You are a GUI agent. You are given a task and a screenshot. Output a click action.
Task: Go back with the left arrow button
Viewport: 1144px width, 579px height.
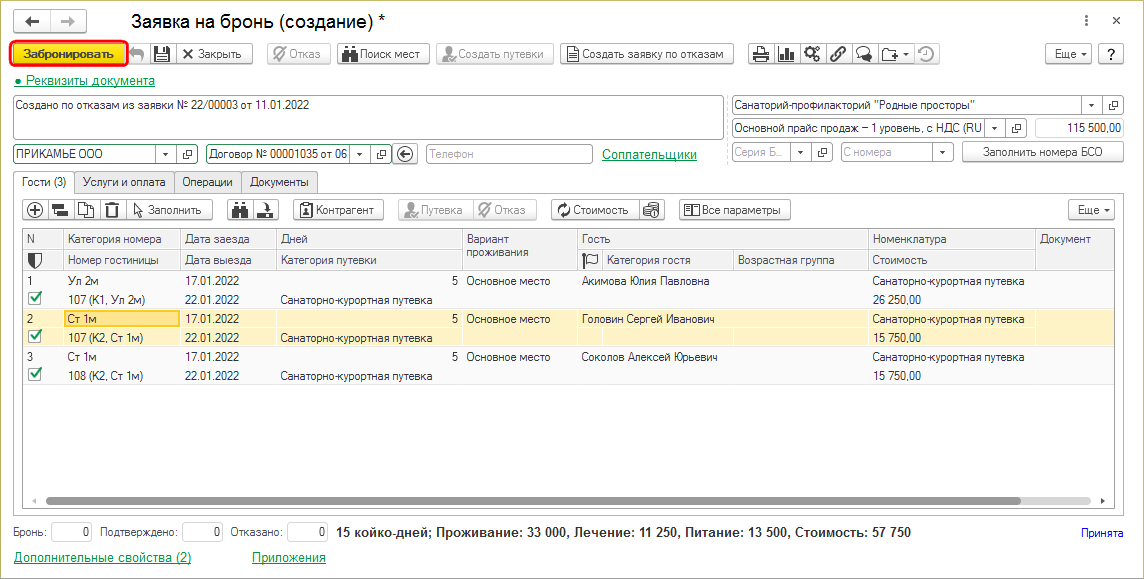click(32, 21)
